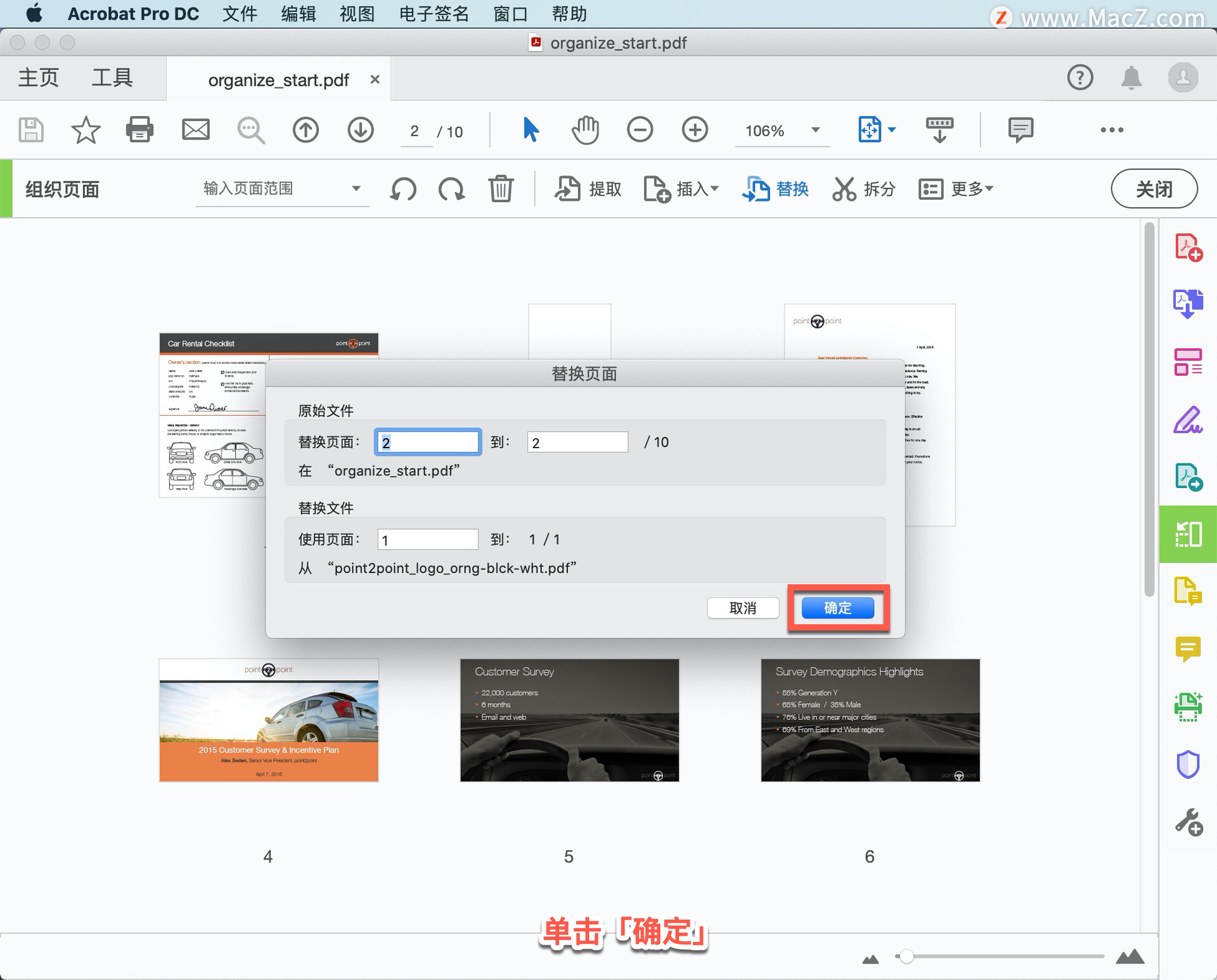Open the Create PDF sidebar tool
Image resolution: width=1217 pixels, height=980 pixels.
click(x=1188, y=247)
